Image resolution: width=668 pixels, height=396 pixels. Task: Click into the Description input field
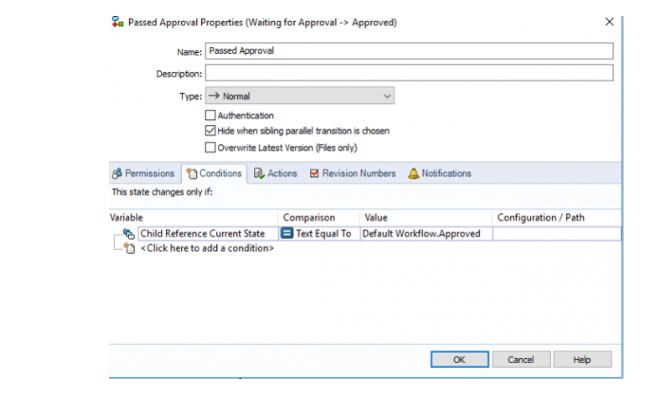click(409, 73)
